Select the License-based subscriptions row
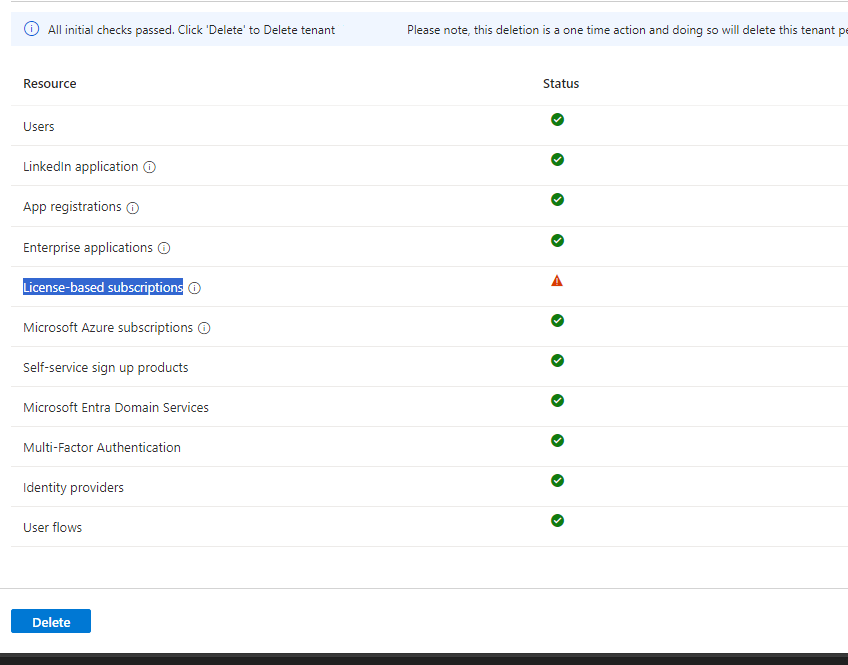The width and height of the screenshot is (848, 665). [103, 286]
